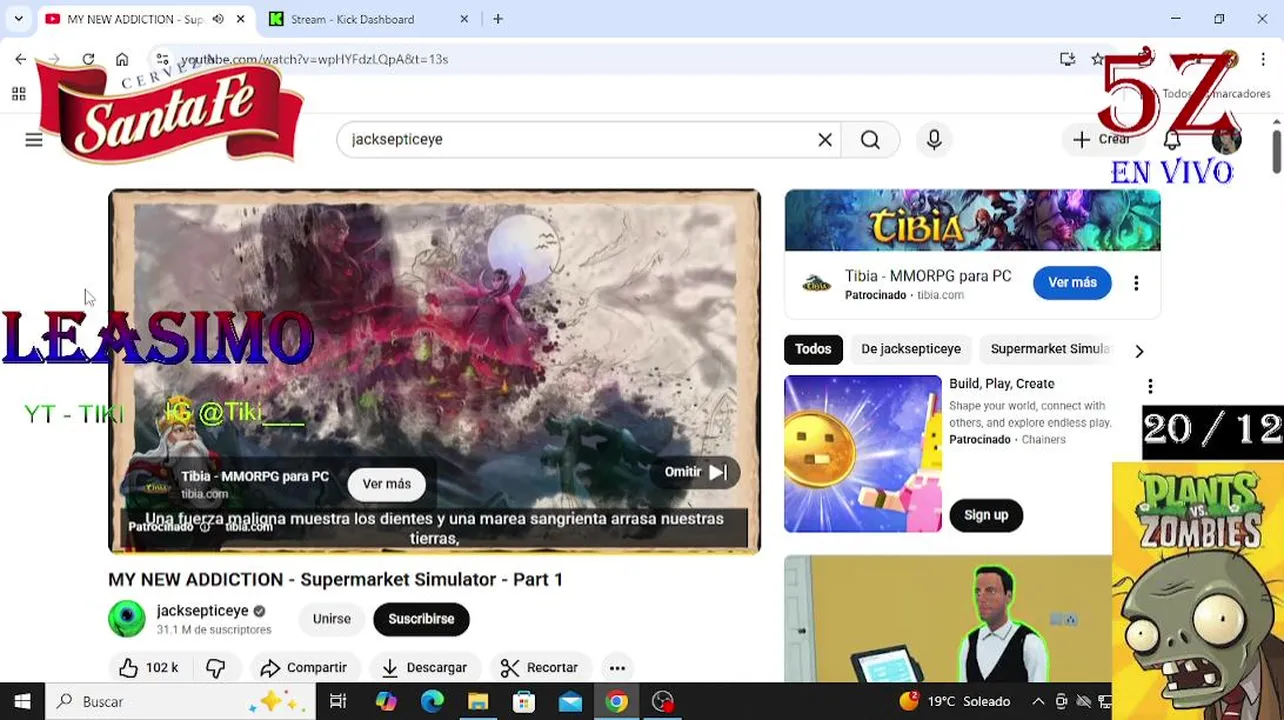Open the browser home page

click(x=122, y=59)
